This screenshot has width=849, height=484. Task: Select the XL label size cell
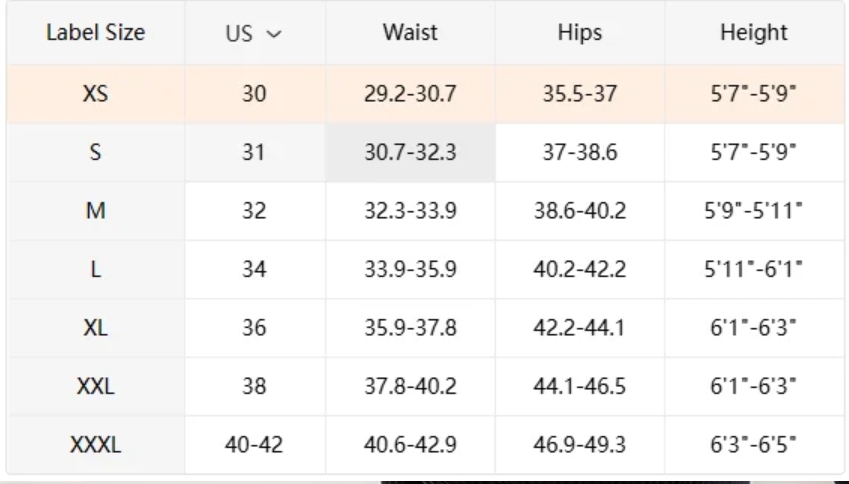pos(96,328)
